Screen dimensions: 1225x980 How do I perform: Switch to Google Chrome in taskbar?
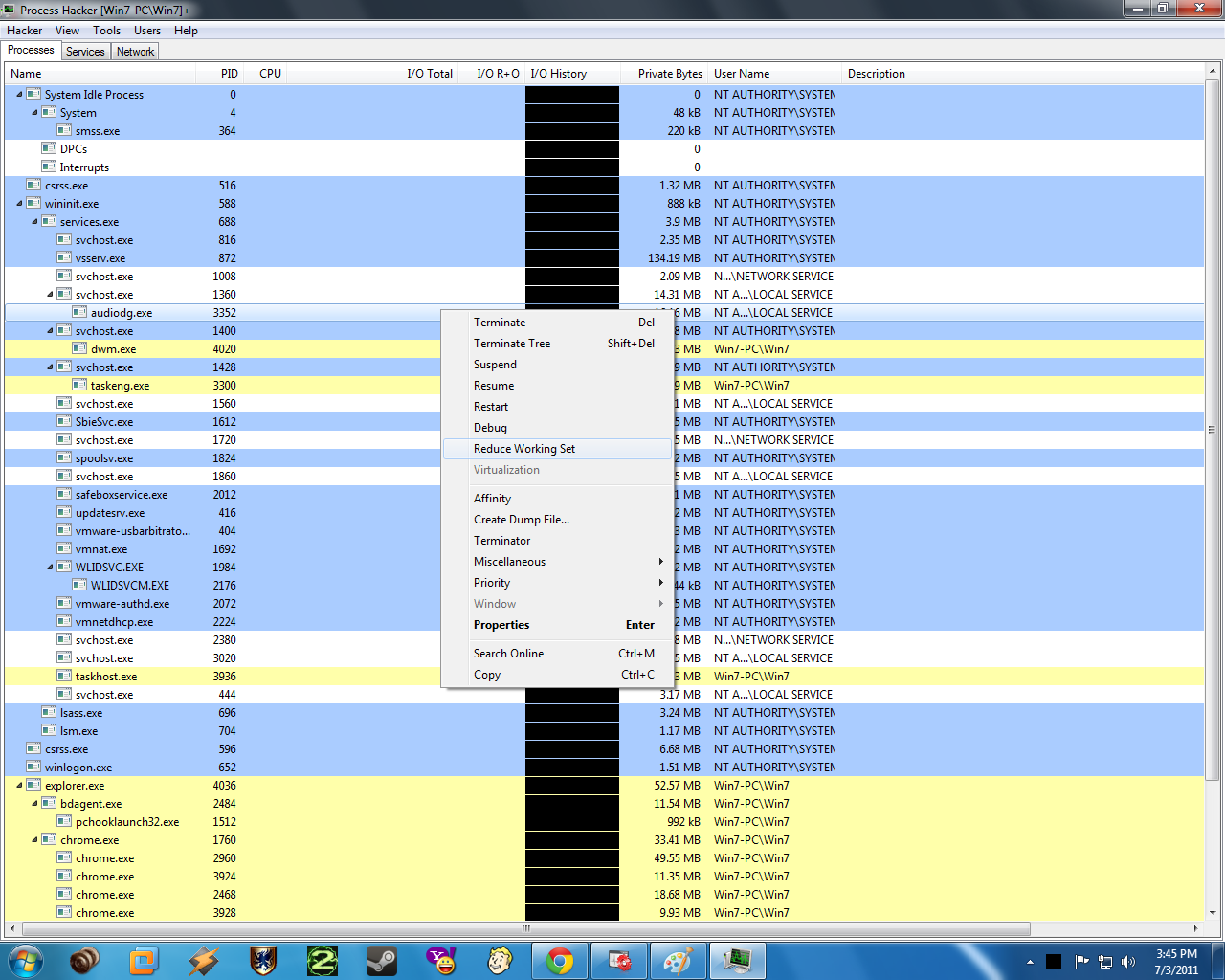coord(560,960)
